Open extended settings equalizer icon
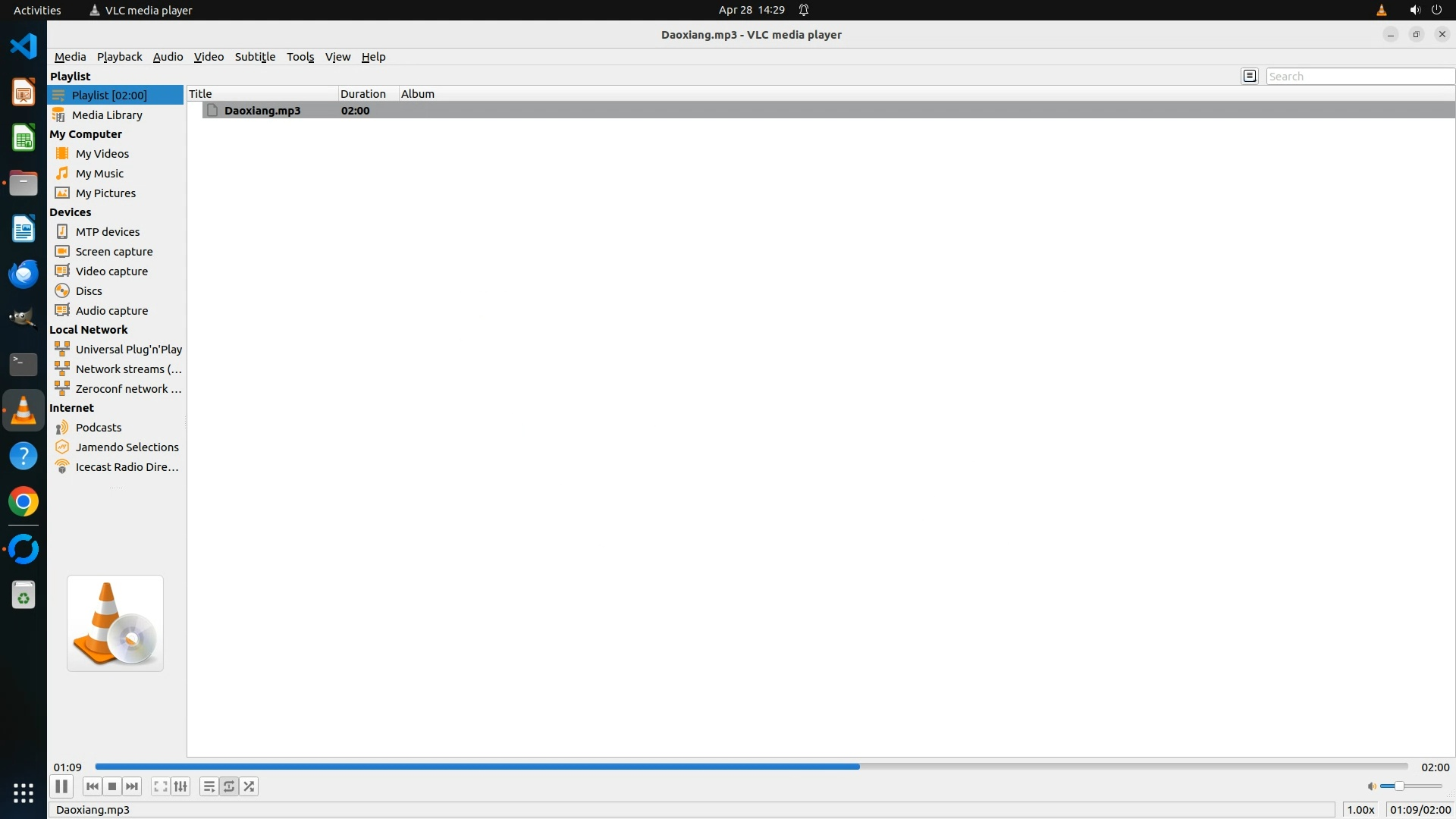The image size is (1456, 819). (180, 786)
